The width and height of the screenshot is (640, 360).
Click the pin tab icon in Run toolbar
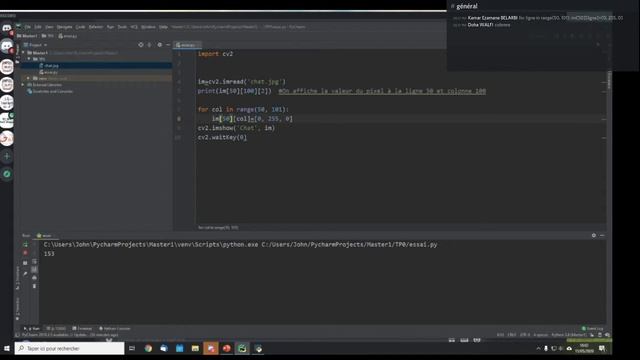pos(25,273)
